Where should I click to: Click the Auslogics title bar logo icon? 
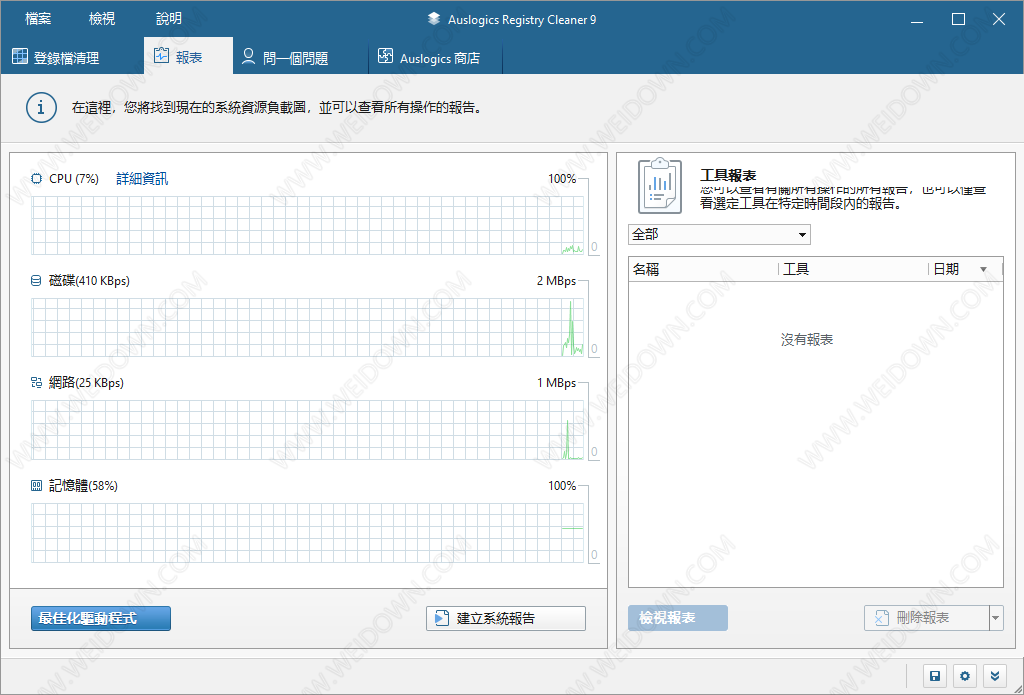click(x=434, y=19)
